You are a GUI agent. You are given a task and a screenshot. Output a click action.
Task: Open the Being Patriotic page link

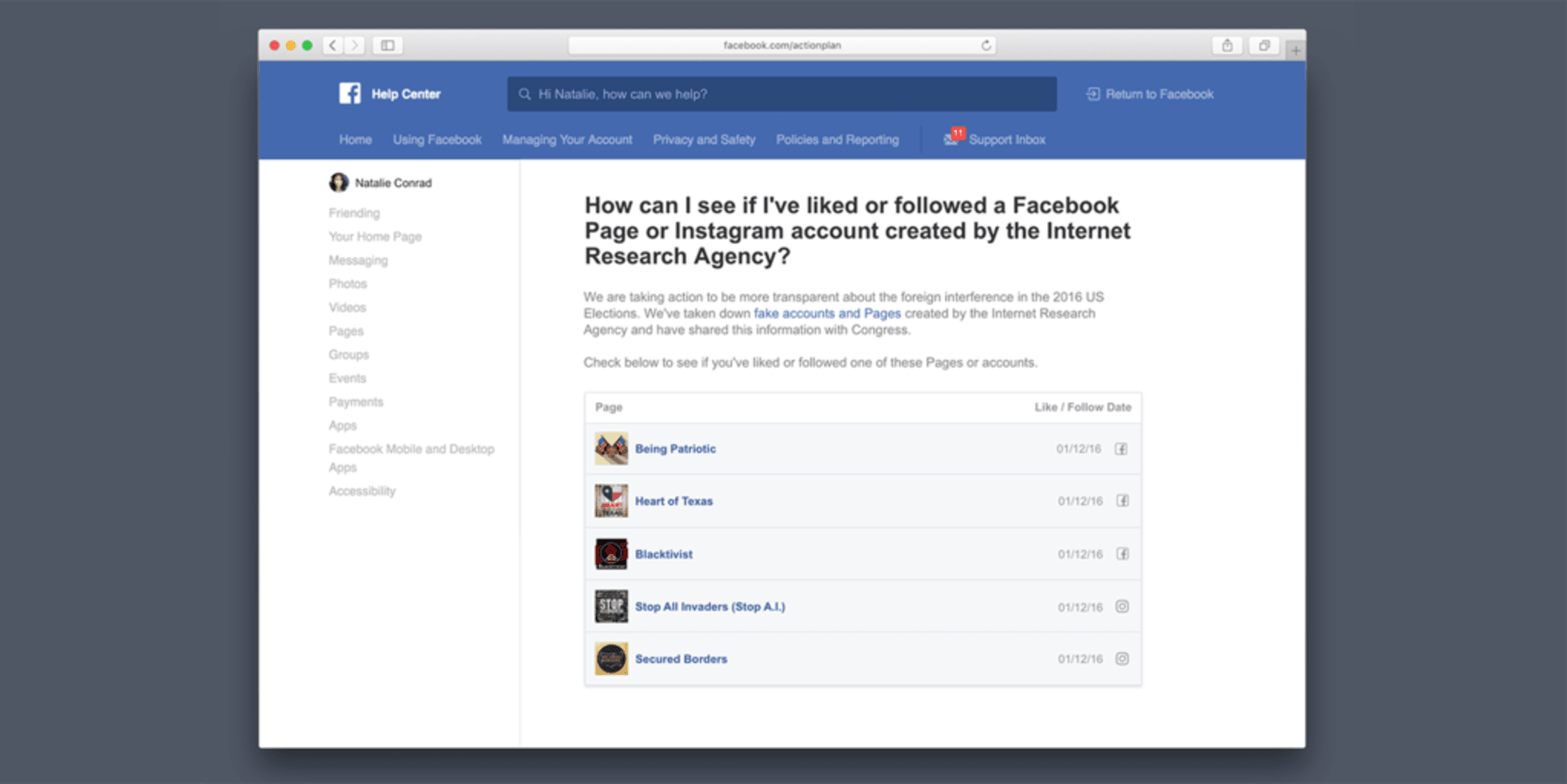(675, 449)
